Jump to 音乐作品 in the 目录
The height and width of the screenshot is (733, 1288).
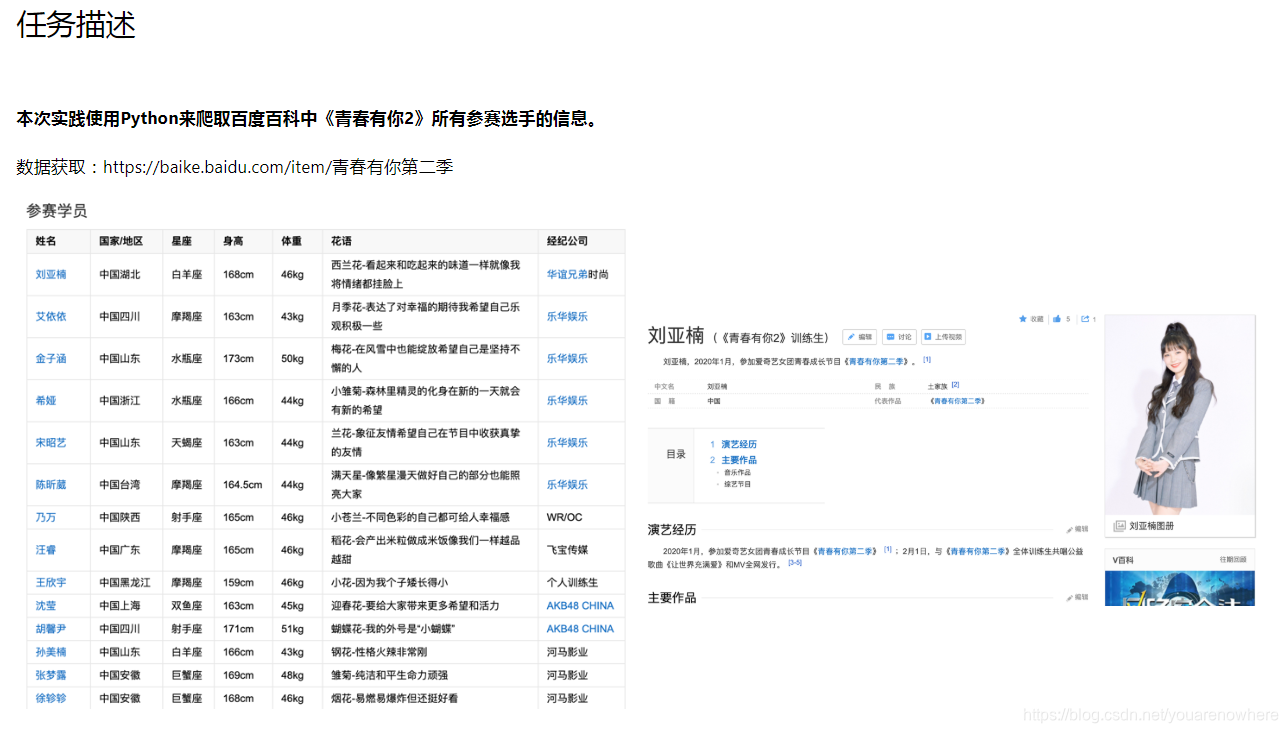click(x=737, y=472)
